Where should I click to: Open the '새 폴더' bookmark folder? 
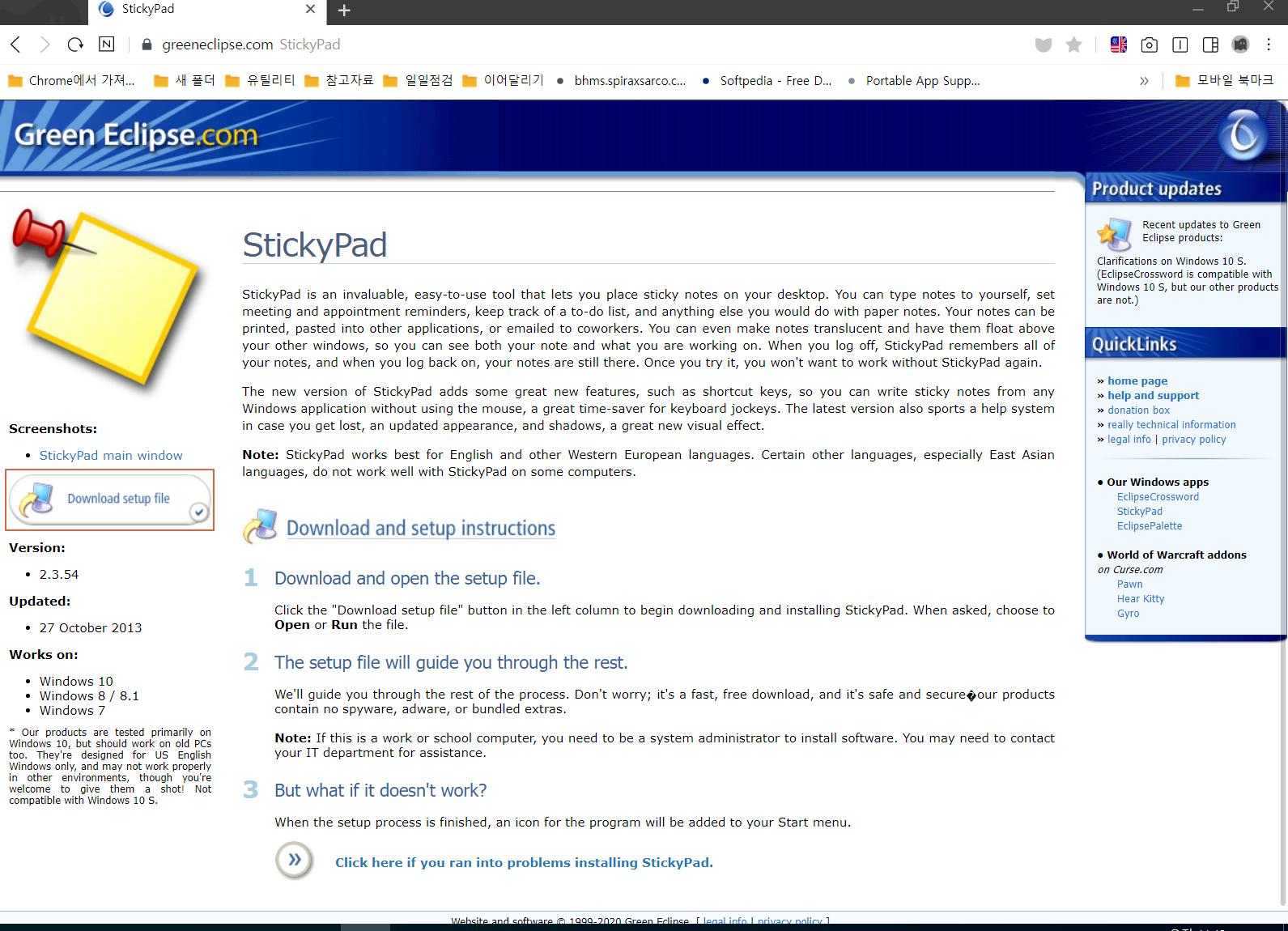tap(185, 80)
